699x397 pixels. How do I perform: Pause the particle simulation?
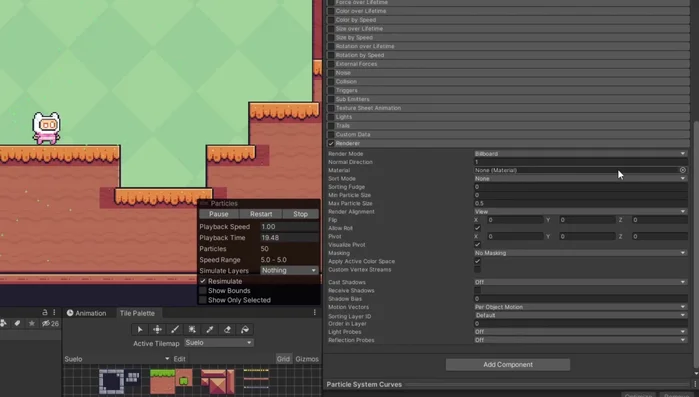[x=218, y=214]
